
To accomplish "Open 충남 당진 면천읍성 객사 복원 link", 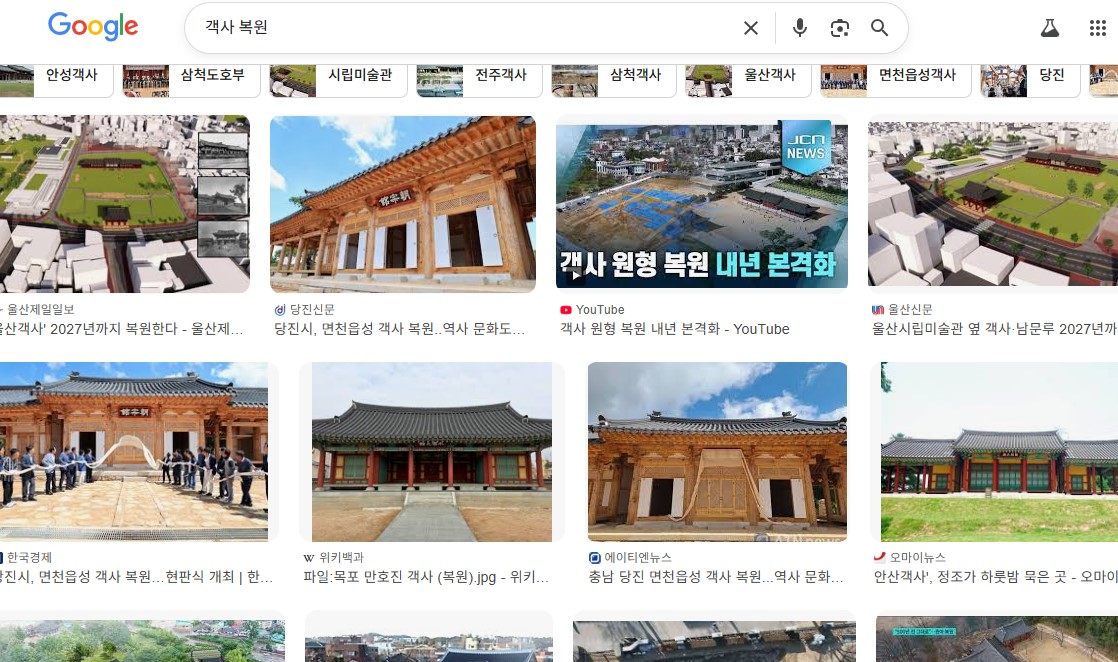I will [x=716, y=576].
